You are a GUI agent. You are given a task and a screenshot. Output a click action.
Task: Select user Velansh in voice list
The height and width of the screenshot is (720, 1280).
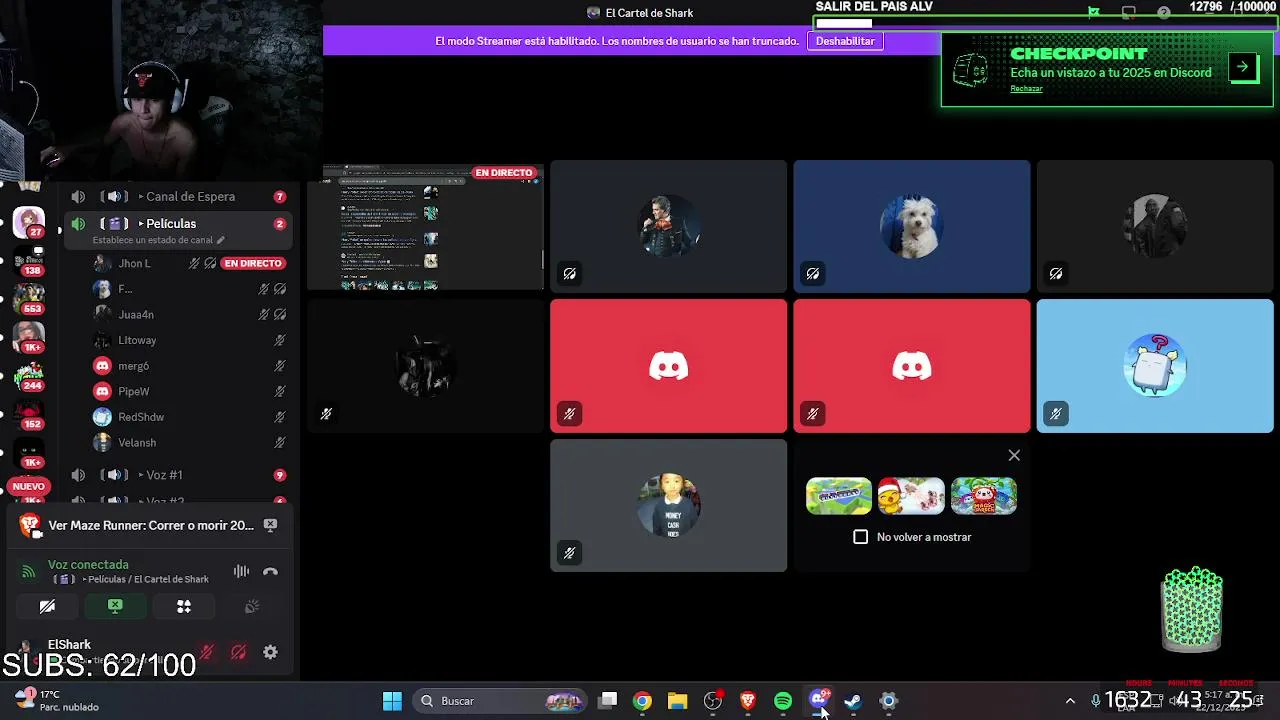coord(137,443)
